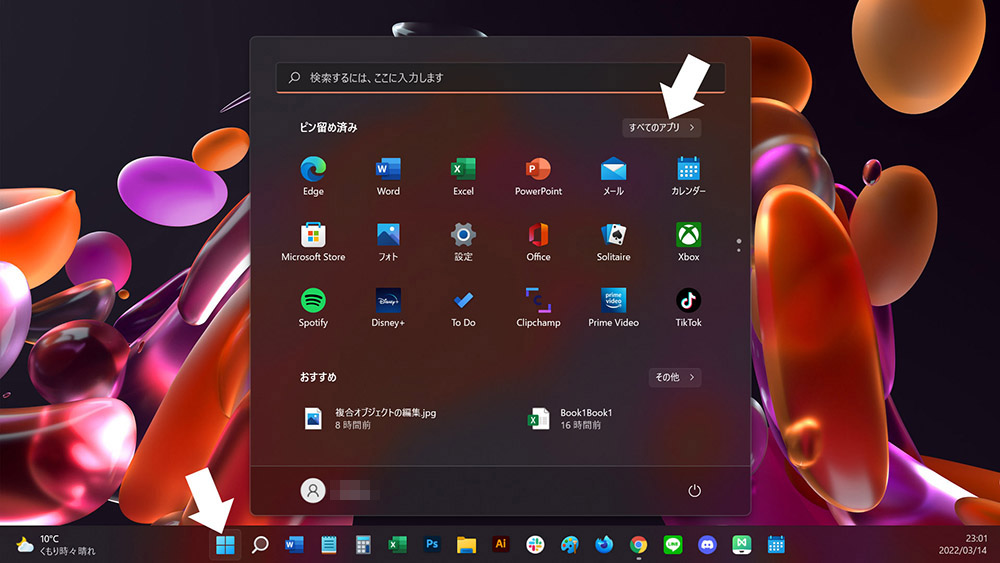1000x563 pixels.
Task: Open Calendar icon on the taskbar
Action: 776,545
